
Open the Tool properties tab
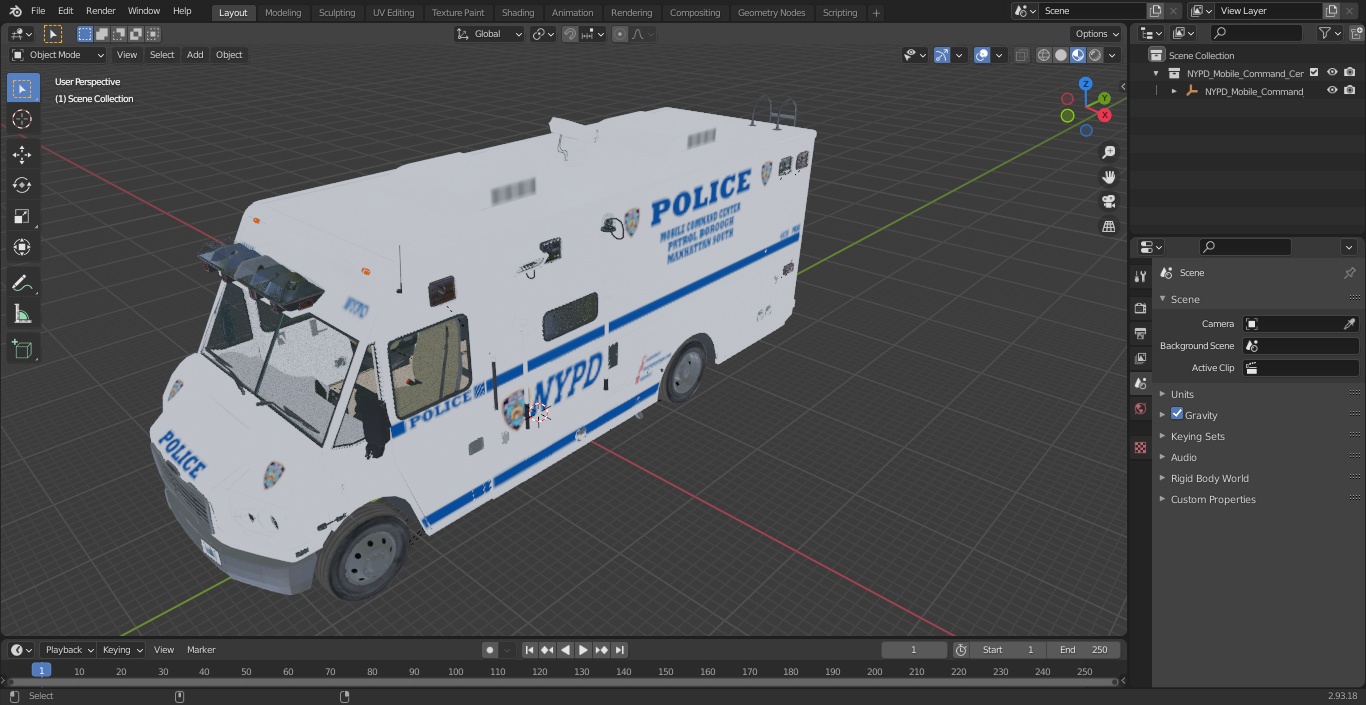1140,276
